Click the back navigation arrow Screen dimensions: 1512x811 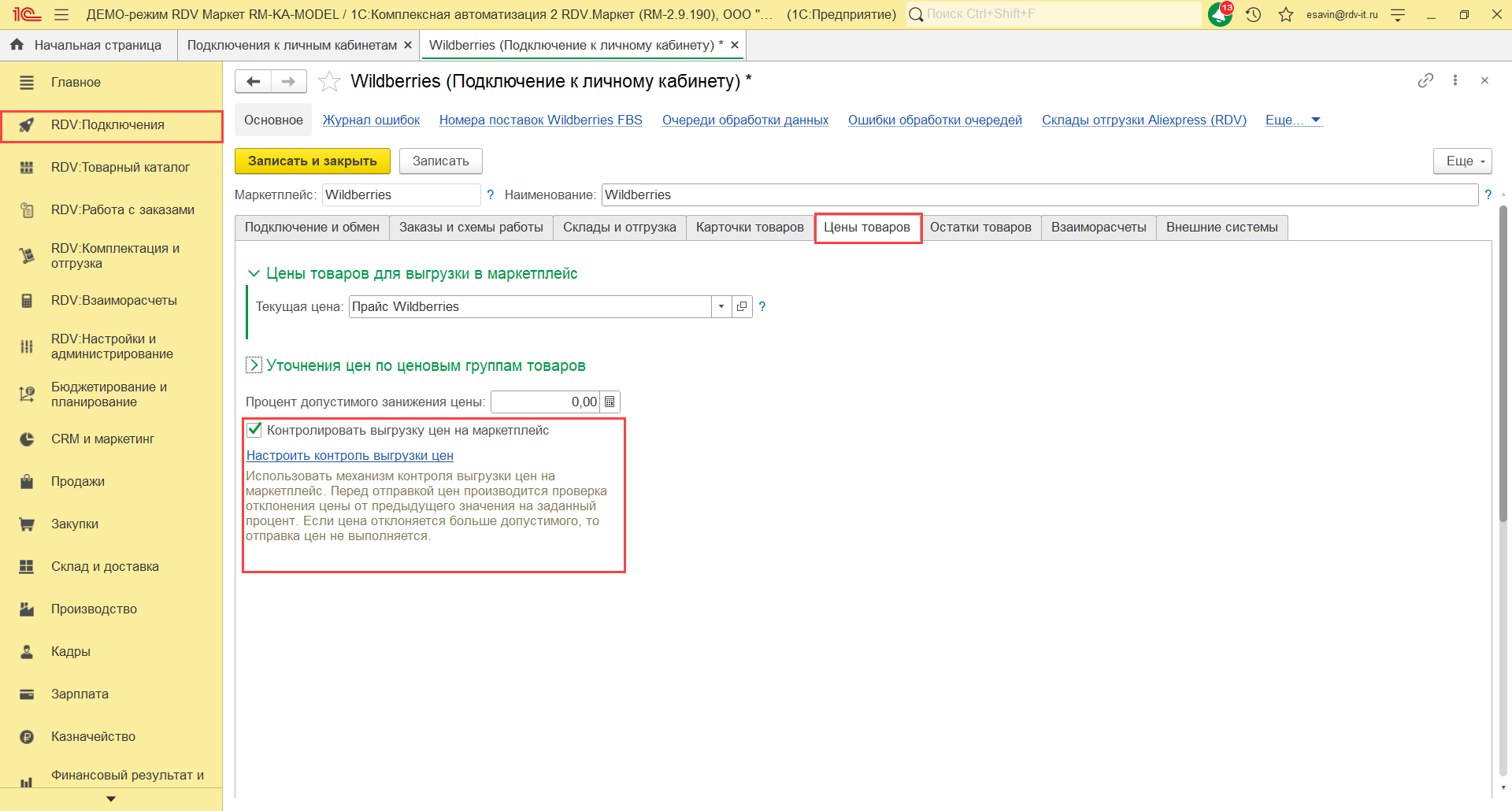coord(254,82)
